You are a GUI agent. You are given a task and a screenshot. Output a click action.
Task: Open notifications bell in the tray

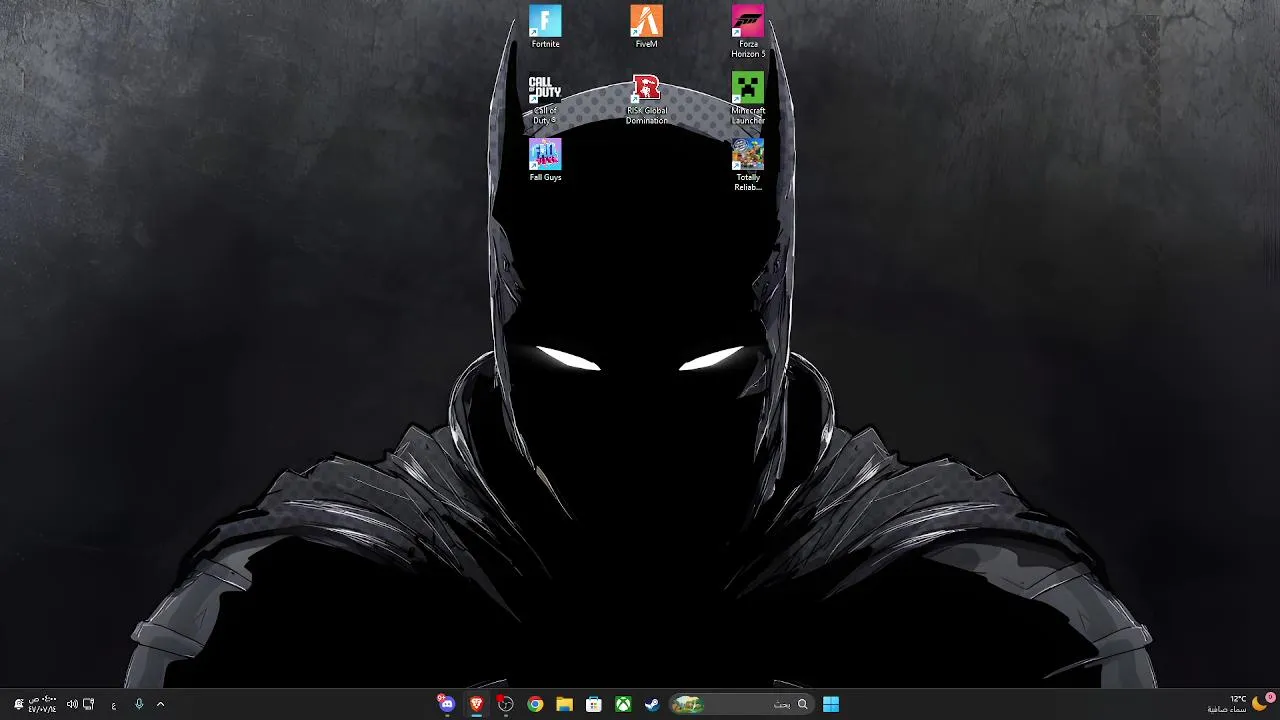tap(18, 704)
